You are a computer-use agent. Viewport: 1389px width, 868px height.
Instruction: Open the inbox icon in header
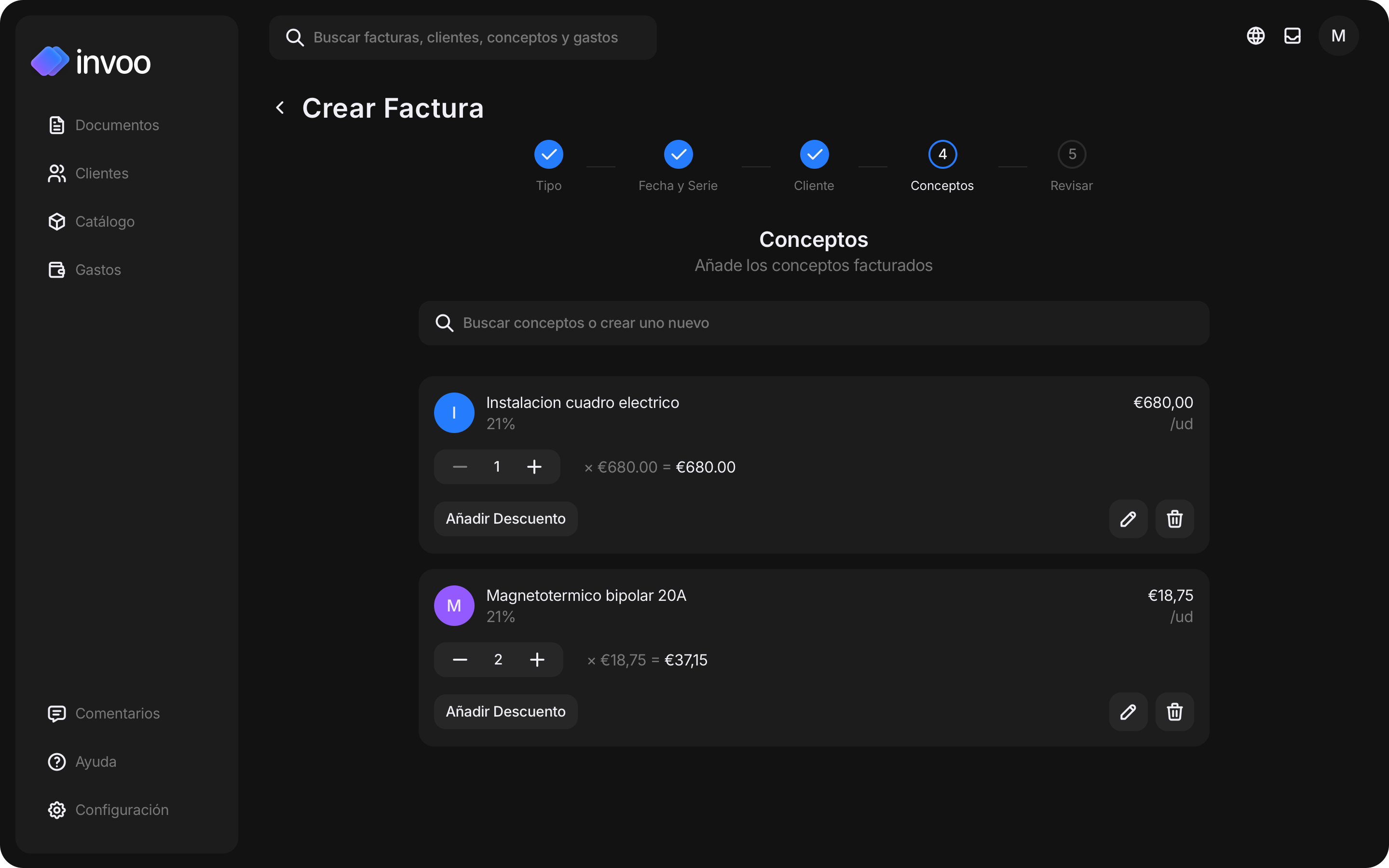pyautogui.click(x=1292, y=36)
